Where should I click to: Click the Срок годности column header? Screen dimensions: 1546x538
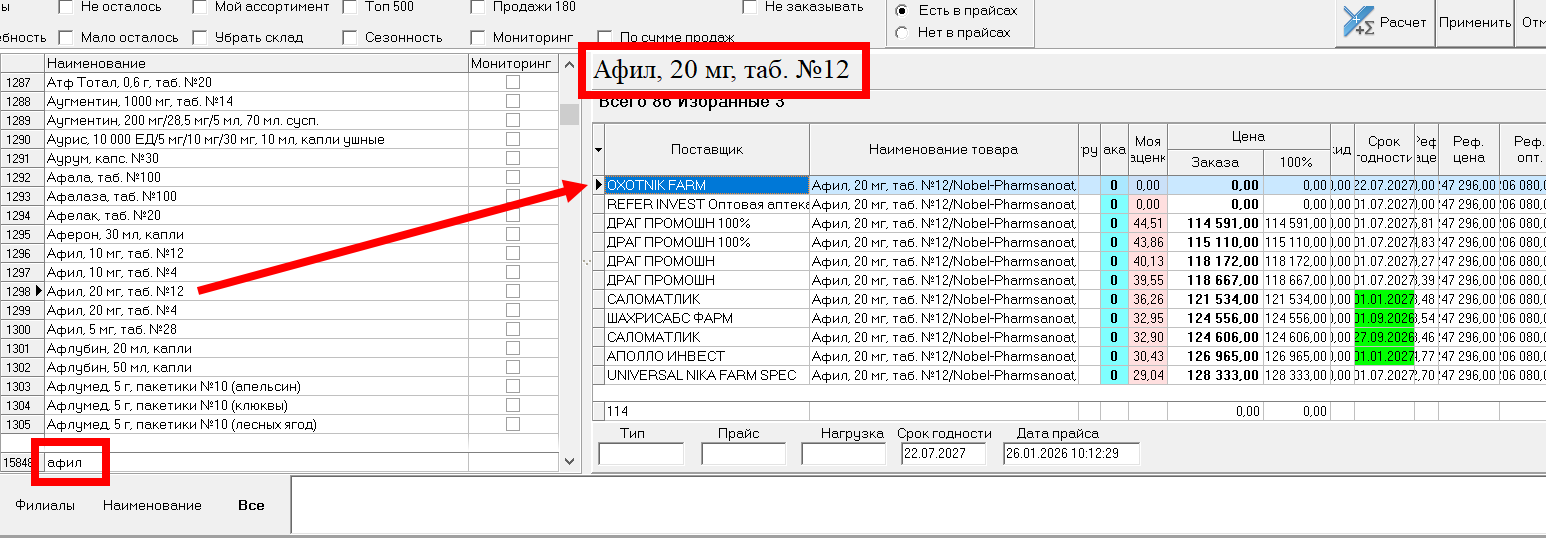pos(1384,150)
